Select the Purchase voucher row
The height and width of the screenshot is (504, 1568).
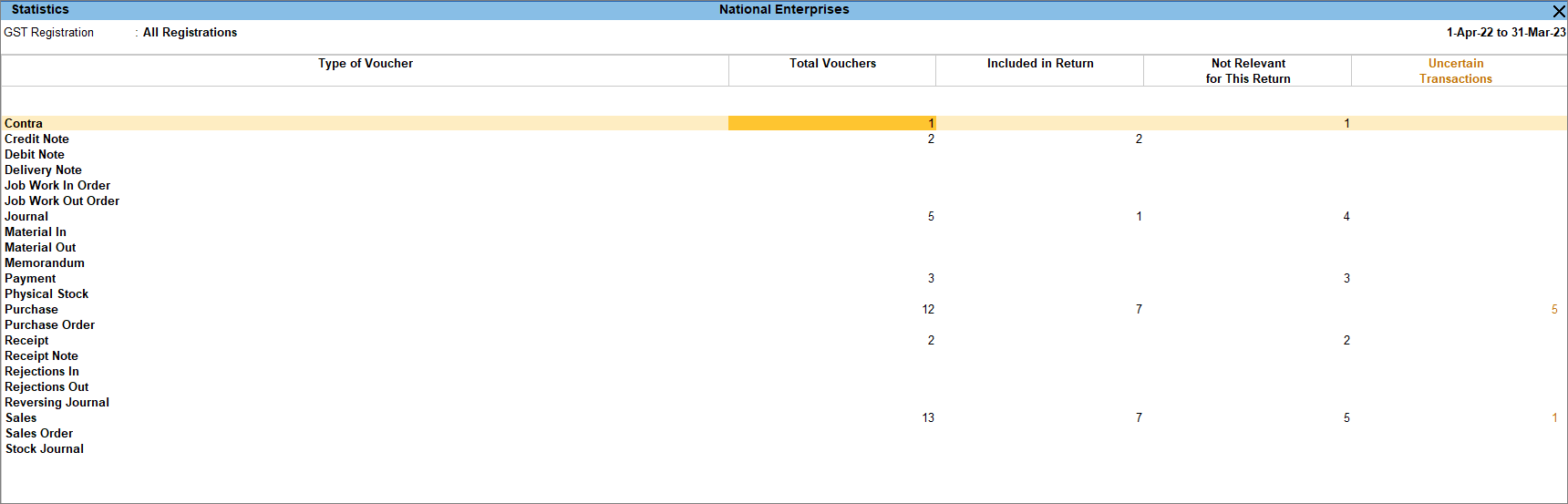pos(784,309)
